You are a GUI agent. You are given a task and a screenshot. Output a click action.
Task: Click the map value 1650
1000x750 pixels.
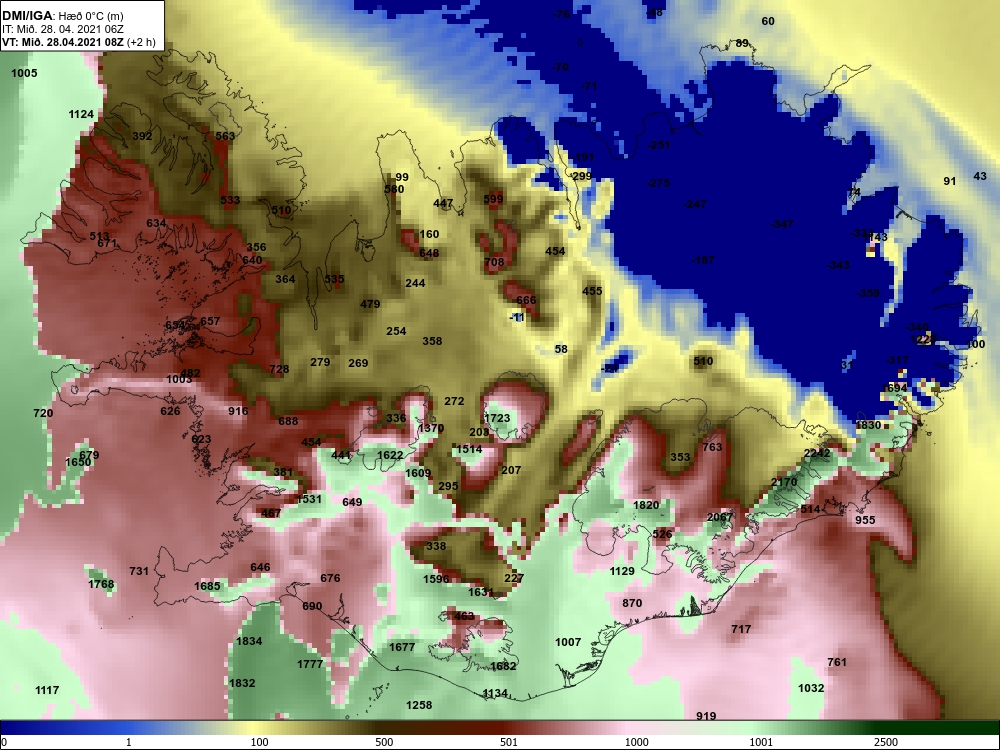click(x=78, y=462)
